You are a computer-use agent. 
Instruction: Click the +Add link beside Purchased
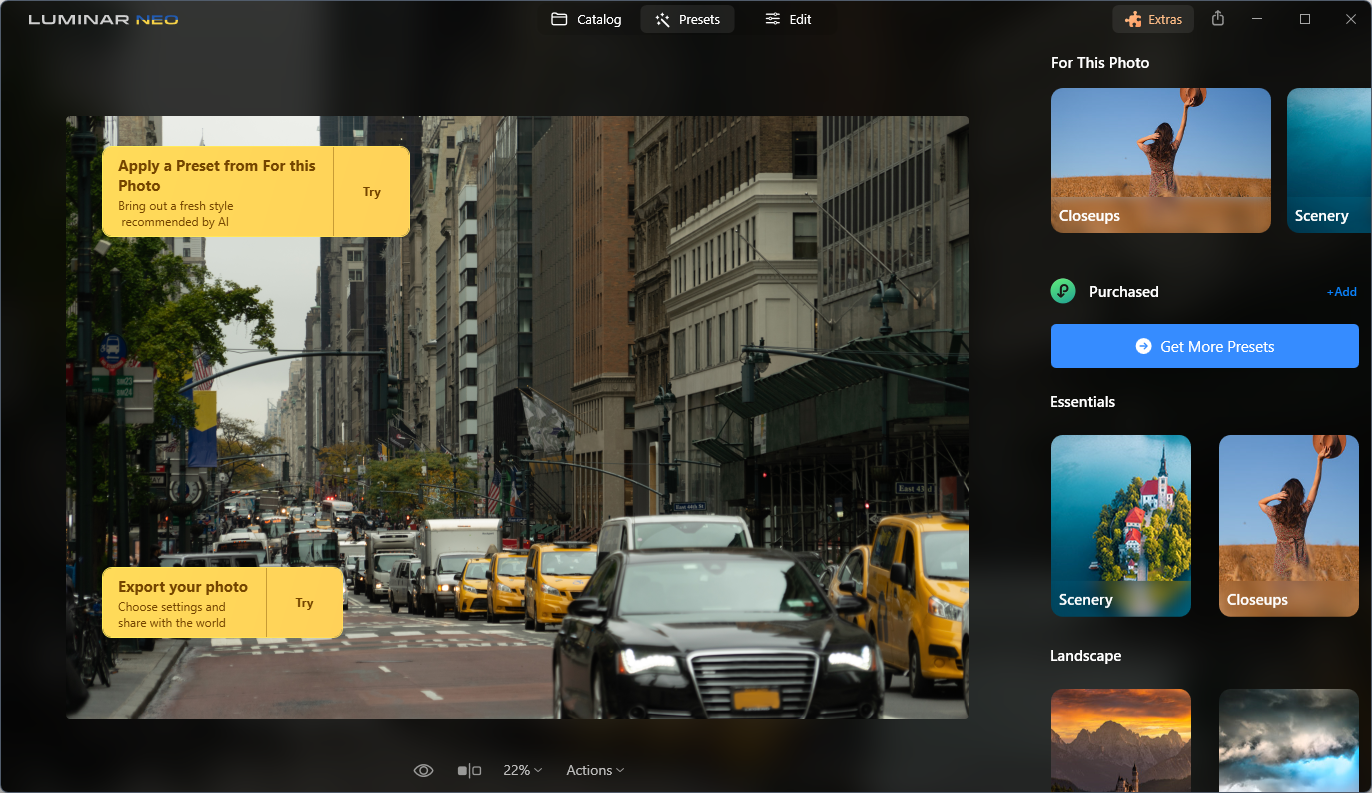(x=1341, y=292)
